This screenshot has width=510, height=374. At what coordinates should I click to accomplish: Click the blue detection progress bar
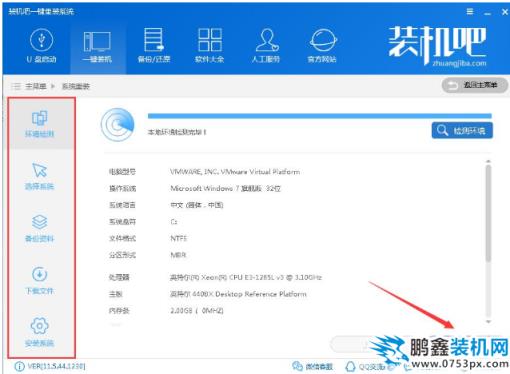(320, 116)
